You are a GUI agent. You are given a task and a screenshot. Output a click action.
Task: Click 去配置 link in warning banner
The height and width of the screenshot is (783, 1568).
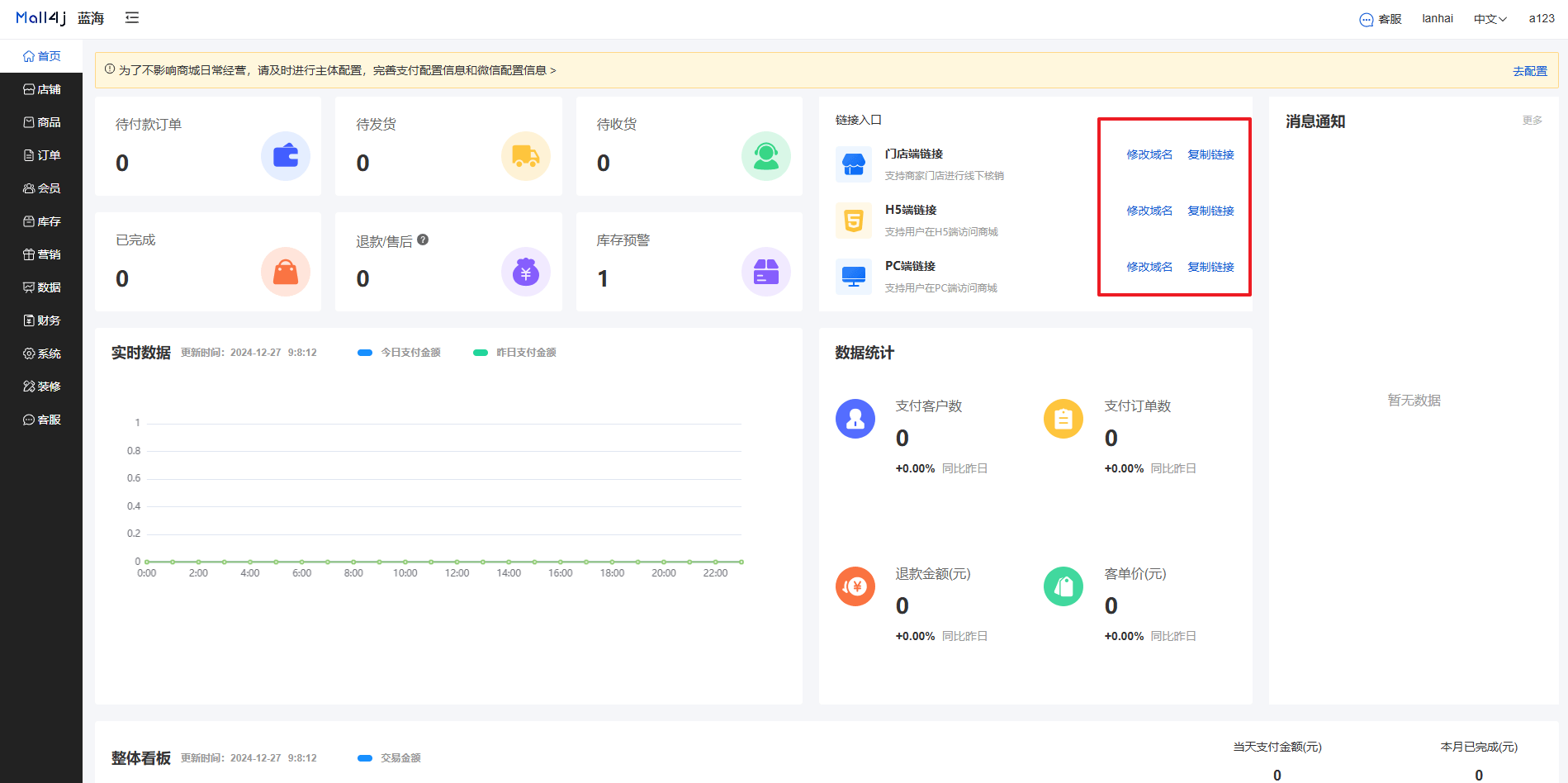click(1530, 71)
